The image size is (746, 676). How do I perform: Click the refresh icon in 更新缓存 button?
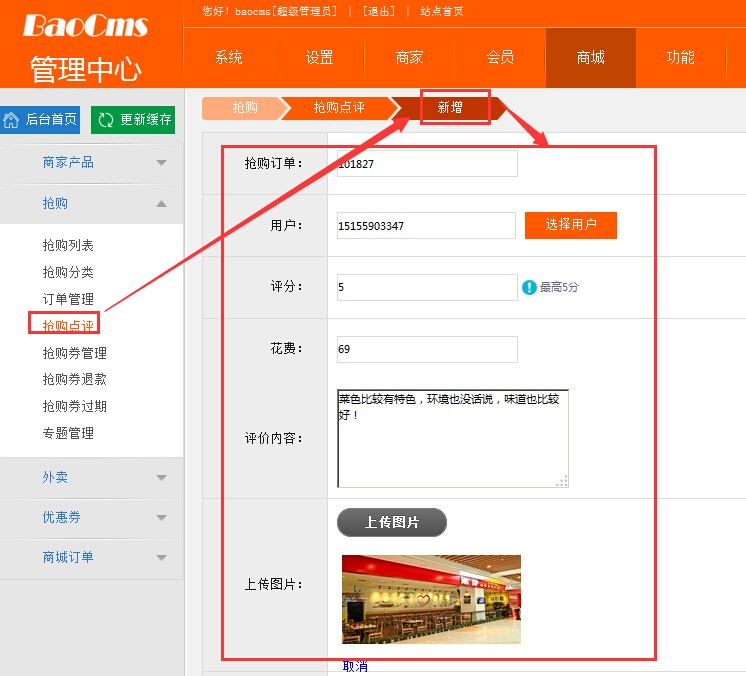click(x=106, y=120)
